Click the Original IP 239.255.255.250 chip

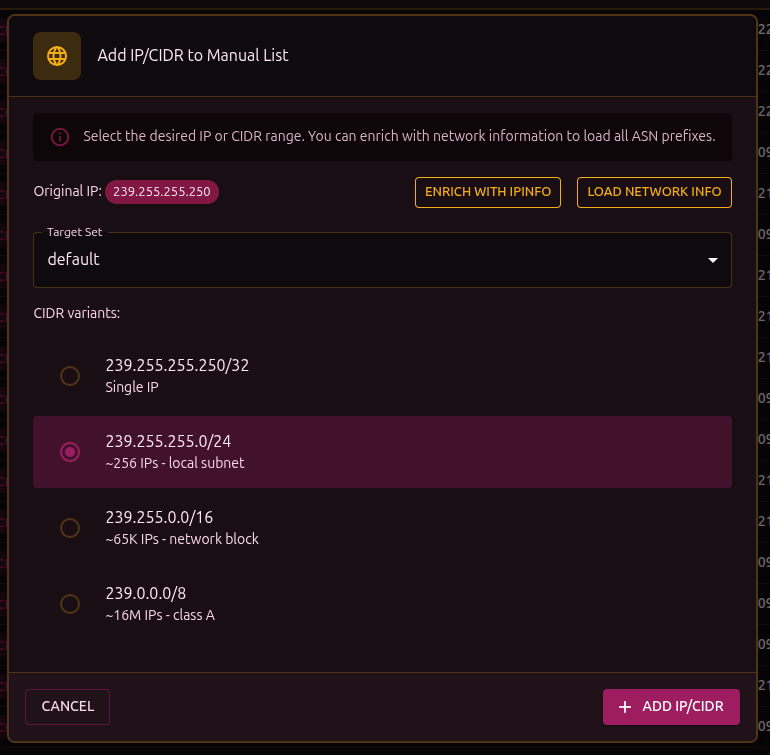161,191
